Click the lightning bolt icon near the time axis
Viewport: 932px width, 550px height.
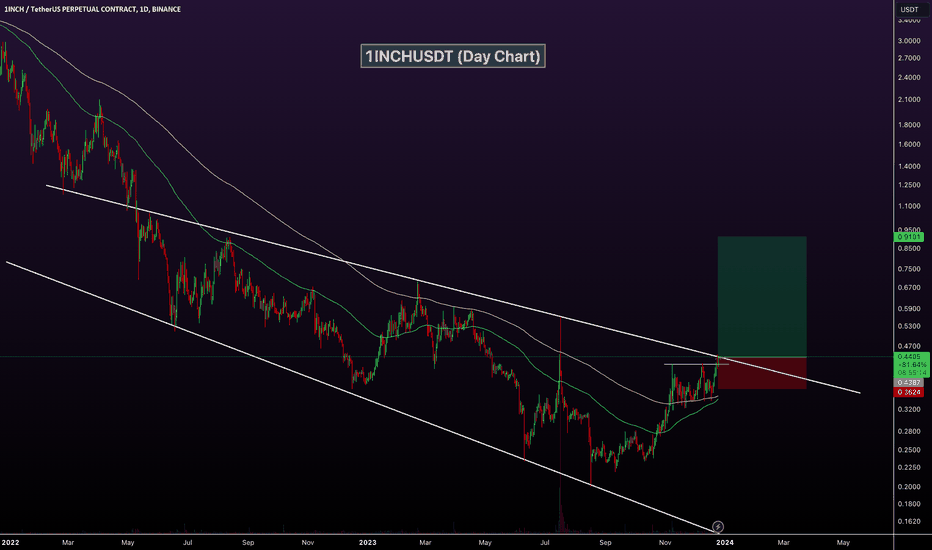click(718, 526)
